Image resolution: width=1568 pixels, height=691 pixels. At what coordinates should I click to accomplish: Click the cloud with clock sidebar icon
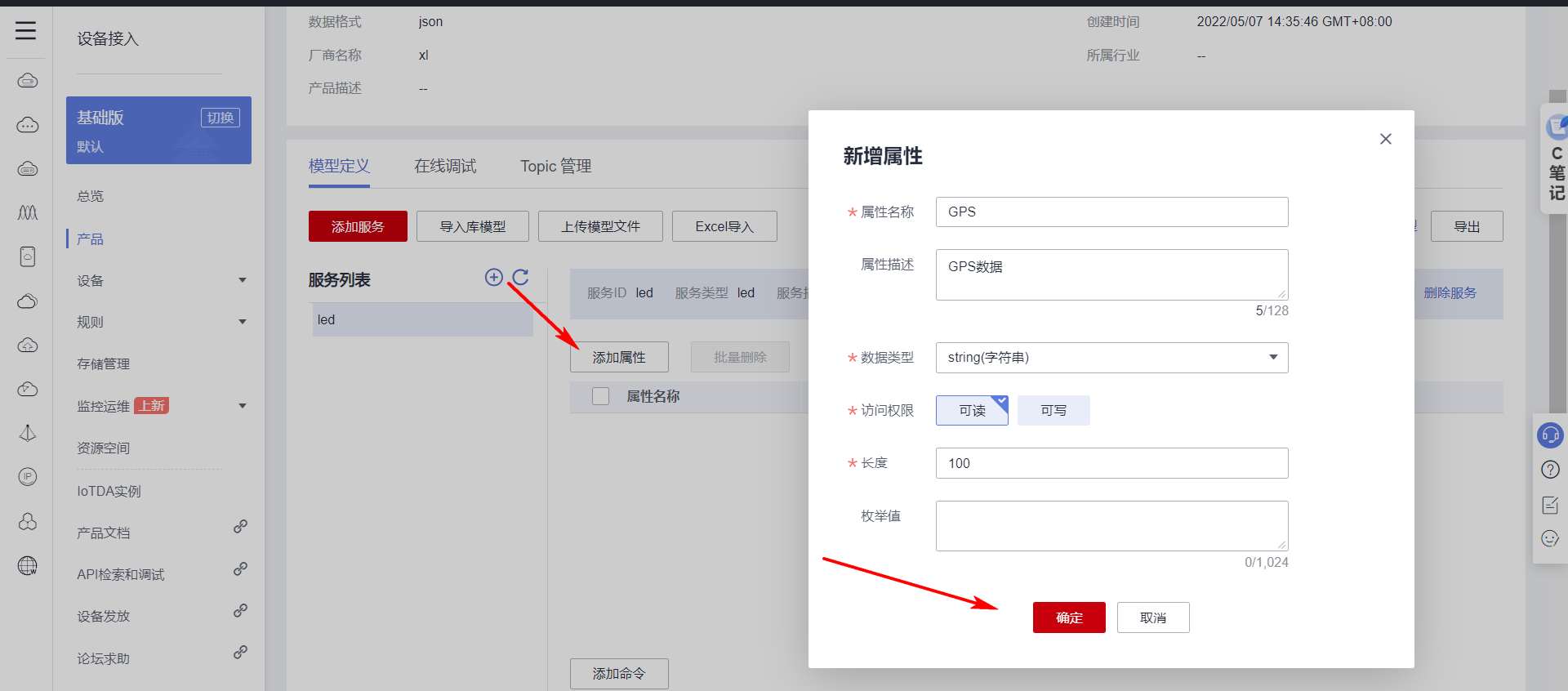coord(28,389)
